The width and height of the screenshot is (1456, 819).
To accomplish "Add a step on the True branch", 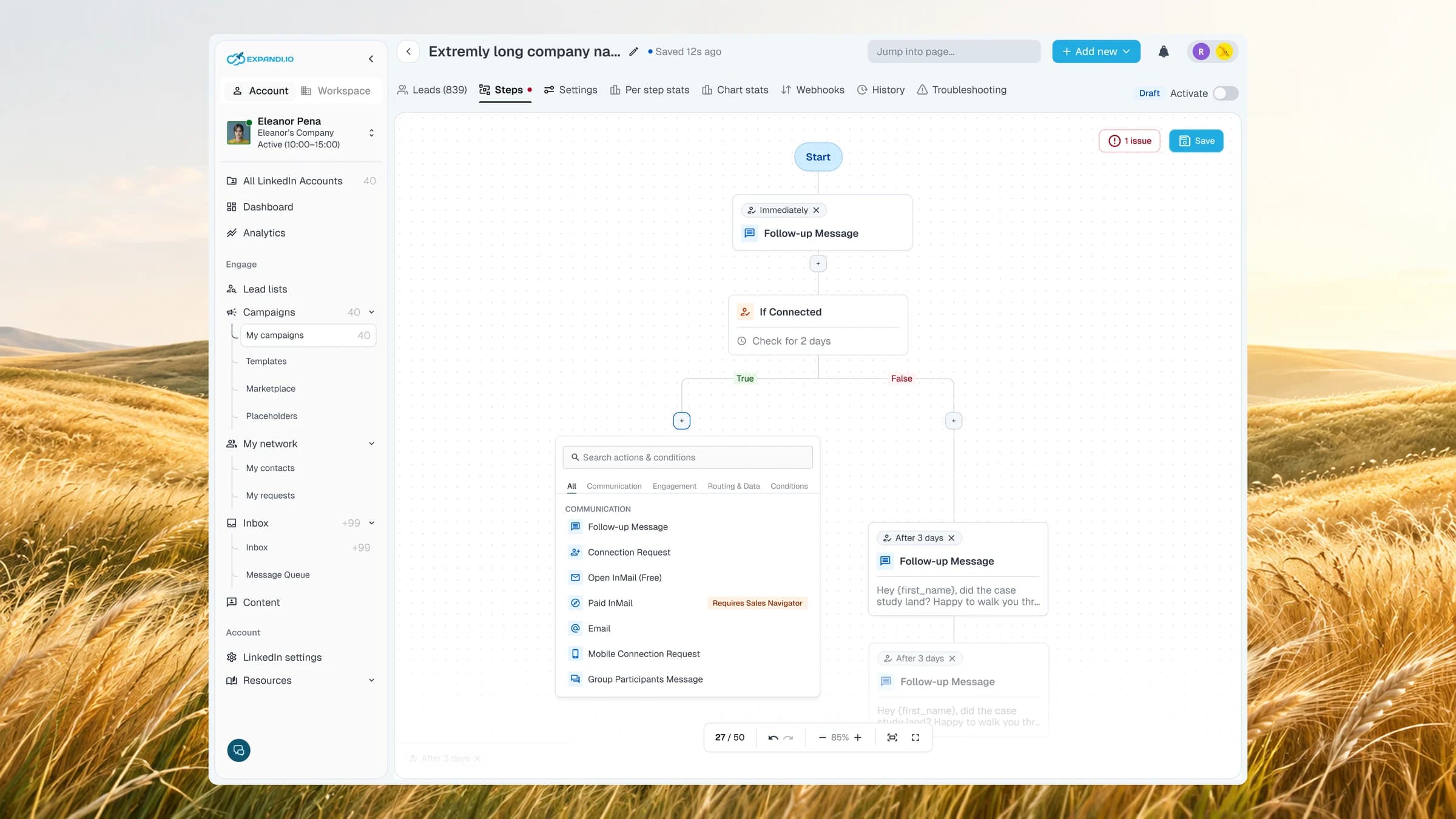I will 681,421.
